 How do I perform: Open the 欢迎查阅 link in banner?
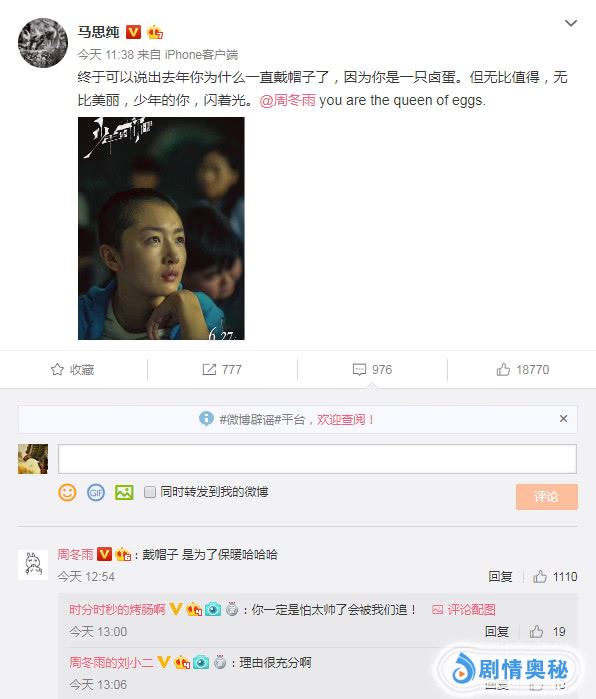point(345,419)
